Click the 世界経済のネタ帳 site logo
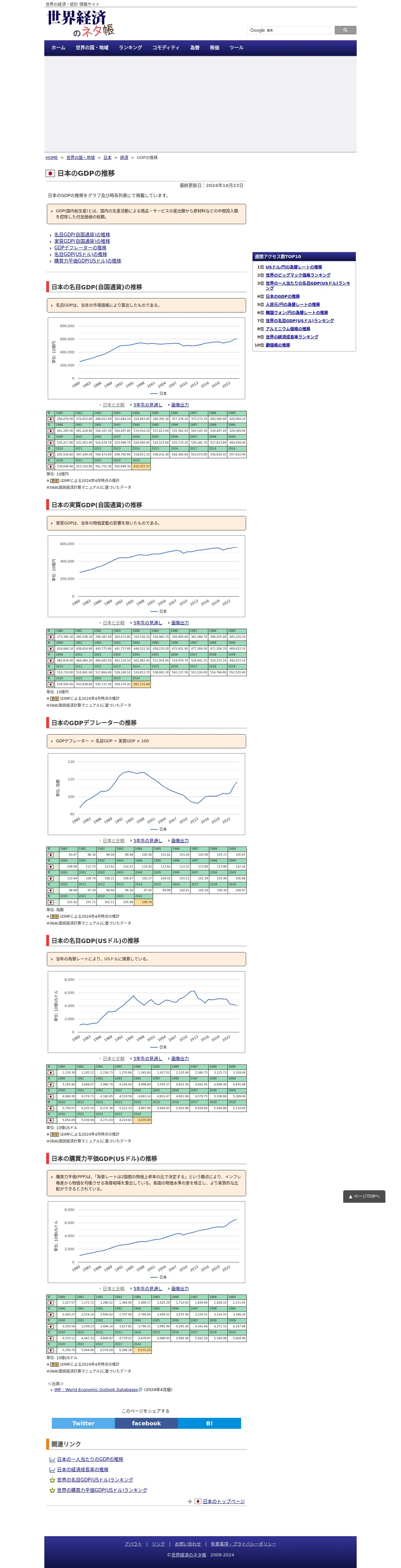Screen dimensions: 401x1568 coord(81,24)
